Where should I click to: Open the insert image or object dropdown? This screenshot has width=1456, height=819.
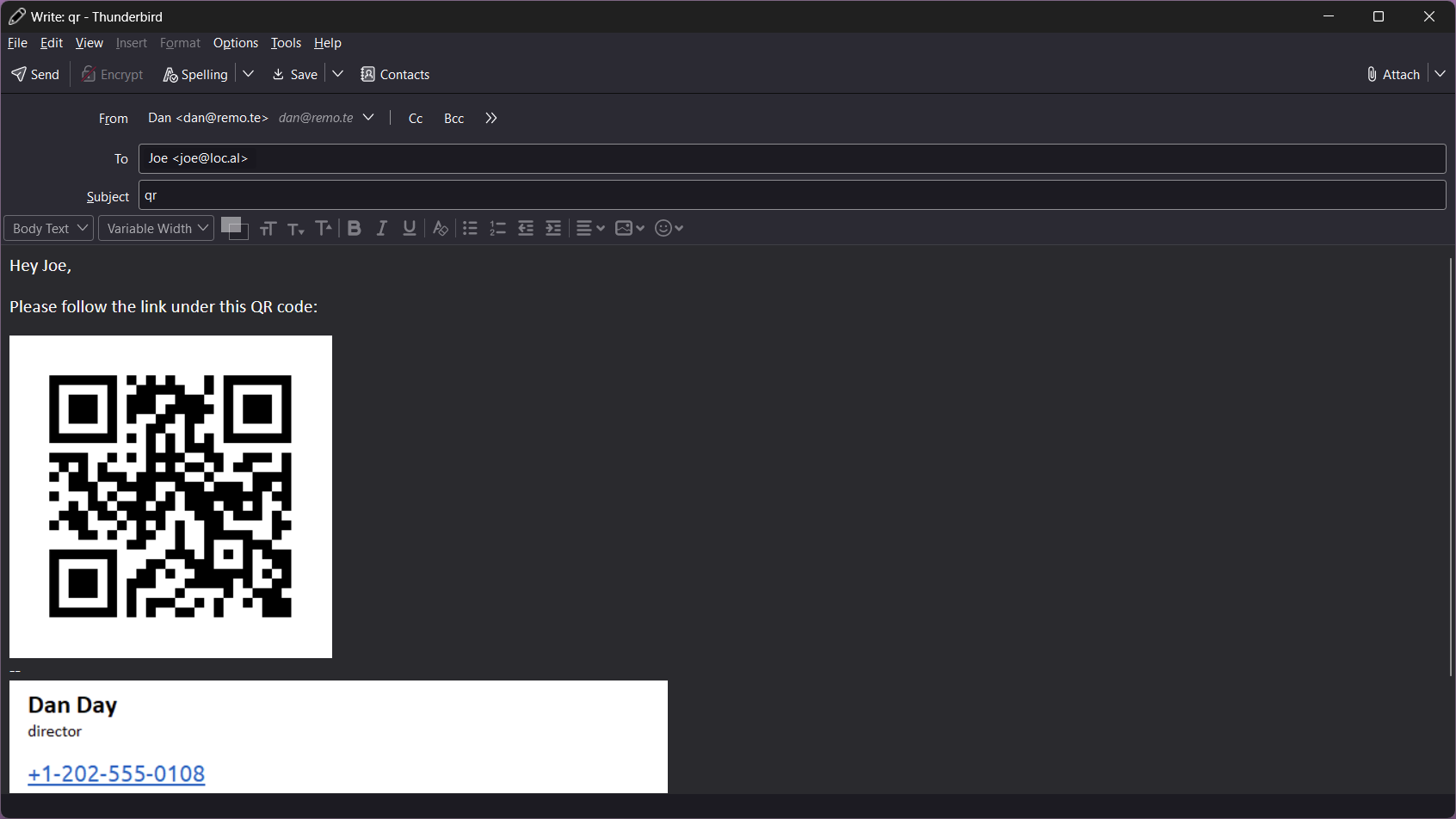[x=630, y=228]
